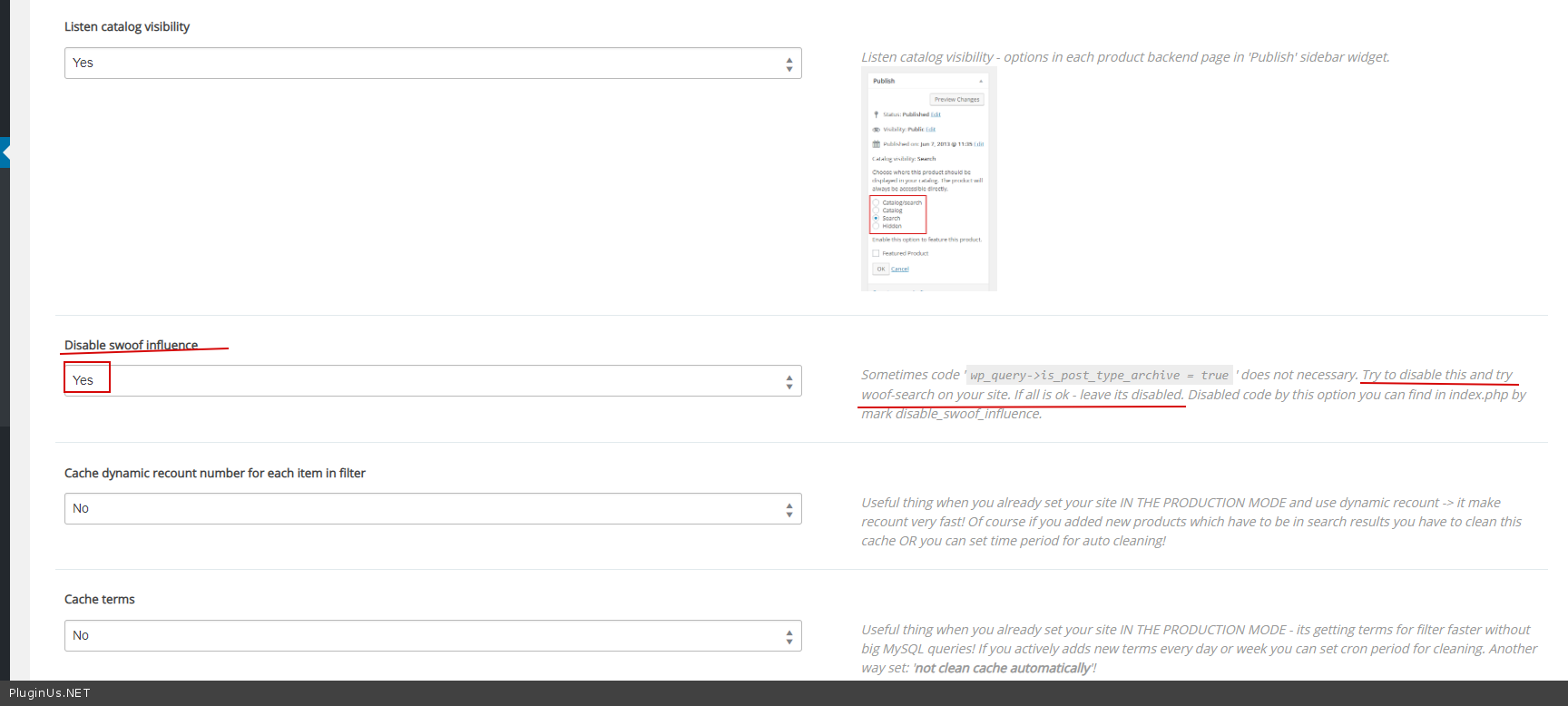1568x706 pixels.
Task: Click the 'Cache terms' field label
Action: pos(100,600)
